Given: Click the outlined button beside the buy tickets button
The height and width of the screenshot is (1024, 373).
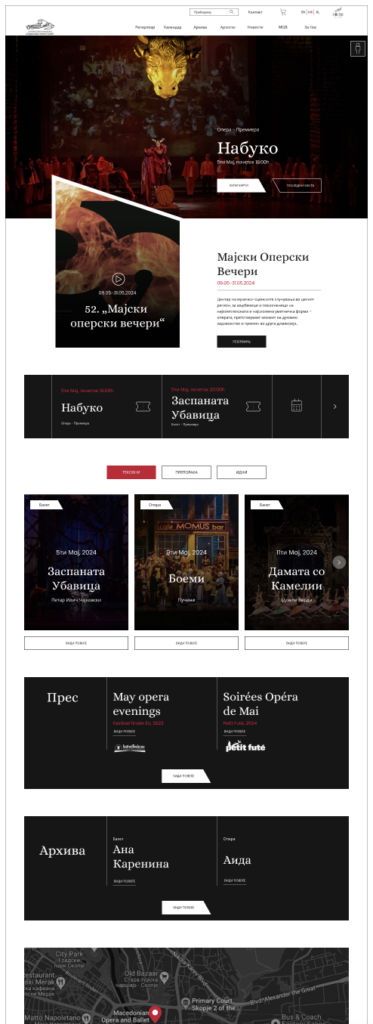Looking at the screenshot, I should (297, 185).
